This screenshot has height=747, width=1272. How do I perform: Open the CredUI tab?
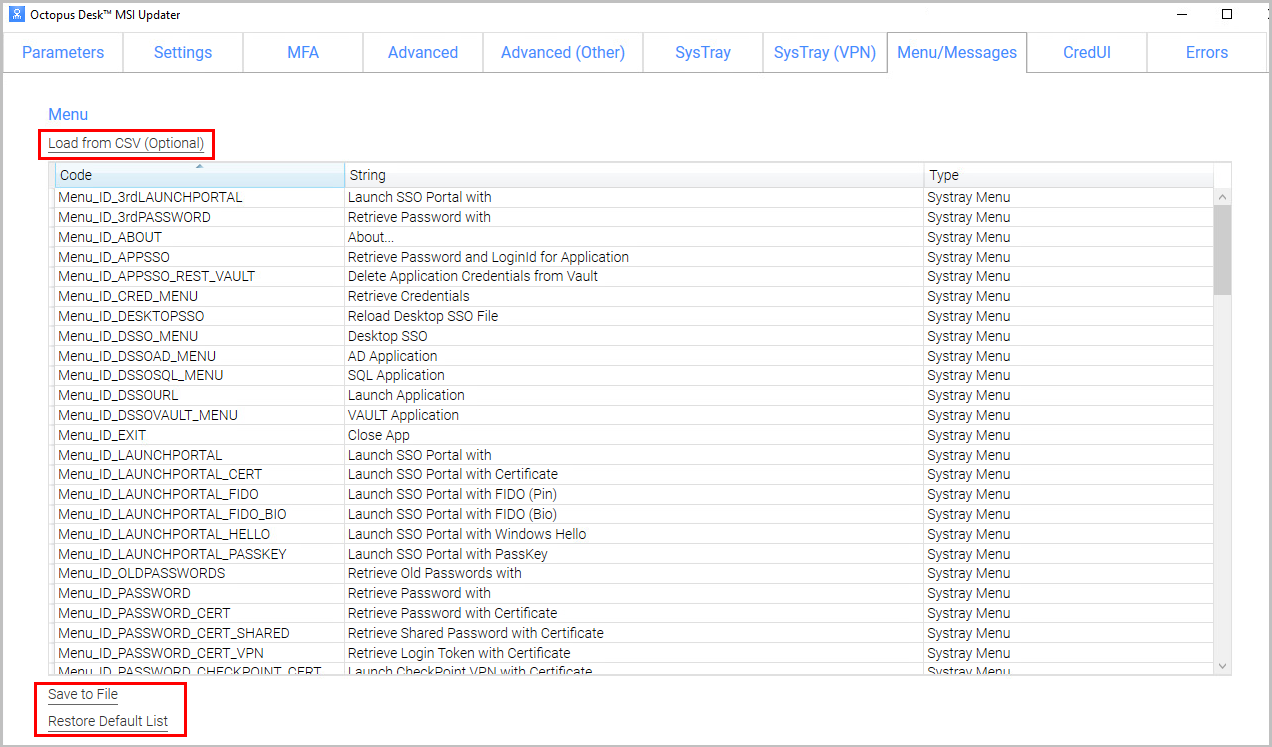click(x=1087, y=52)
